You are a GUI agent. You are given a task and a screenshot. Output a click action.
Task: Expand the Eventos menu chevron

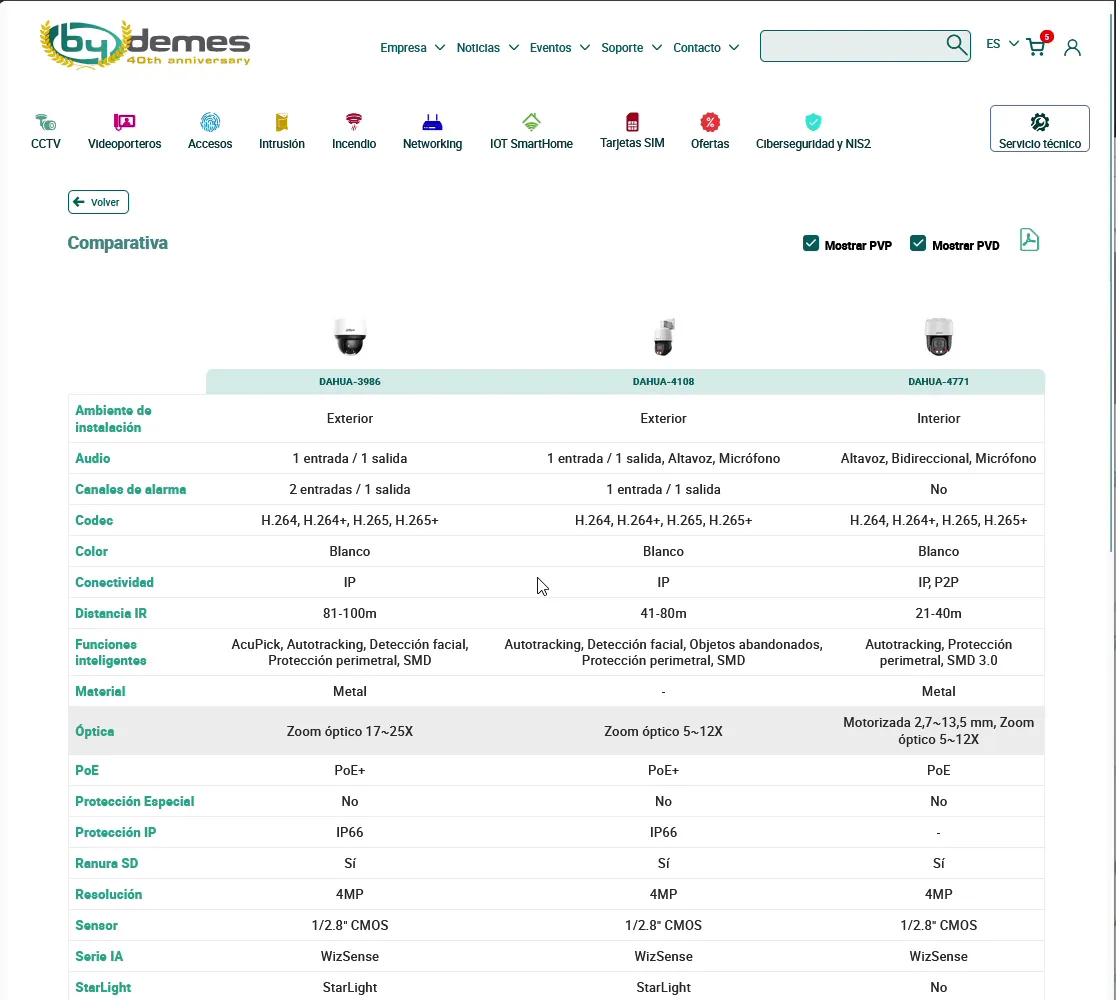(585, 48)
